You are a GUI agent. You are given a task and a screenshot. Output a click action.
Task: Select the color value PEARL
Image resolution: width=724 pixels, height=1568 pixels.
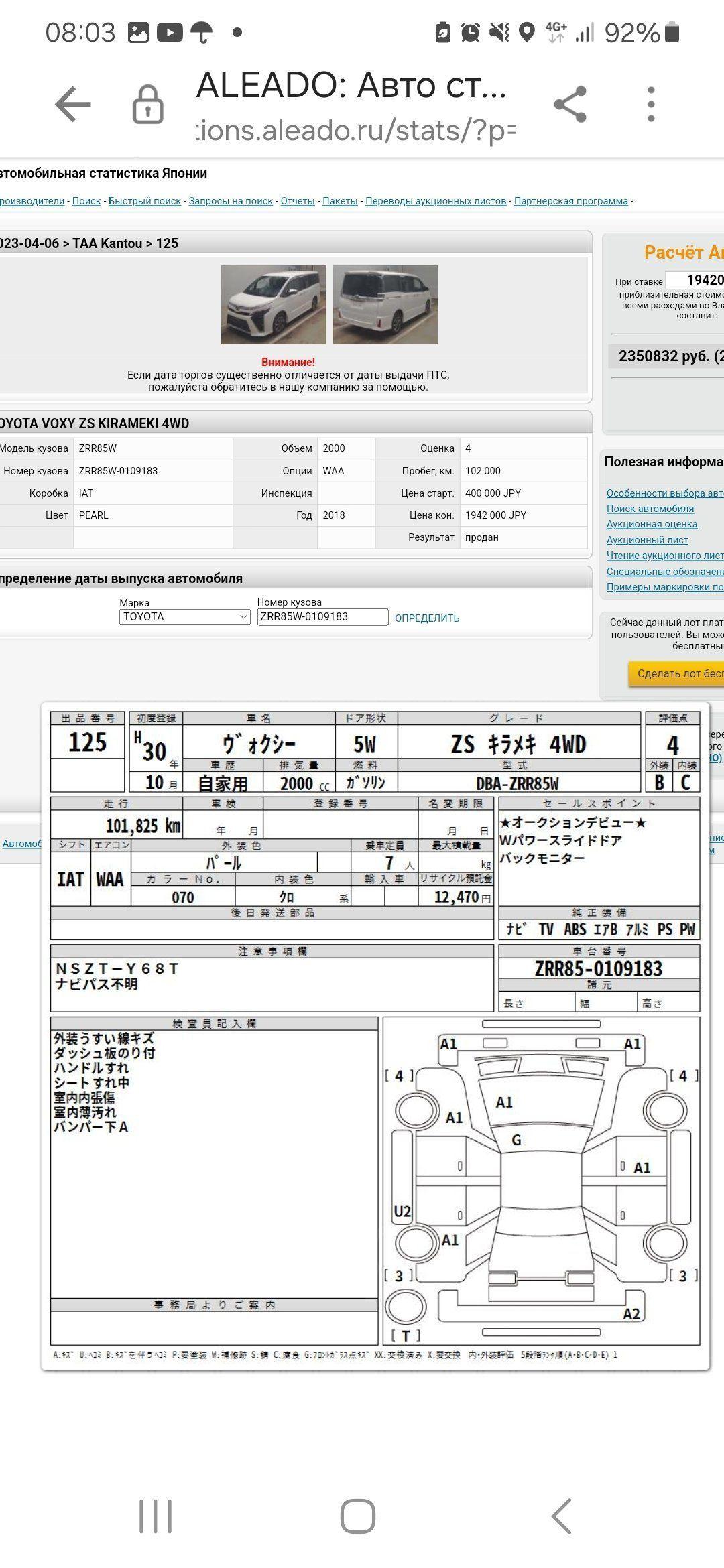pyautogui.click(x=93, y=515)
